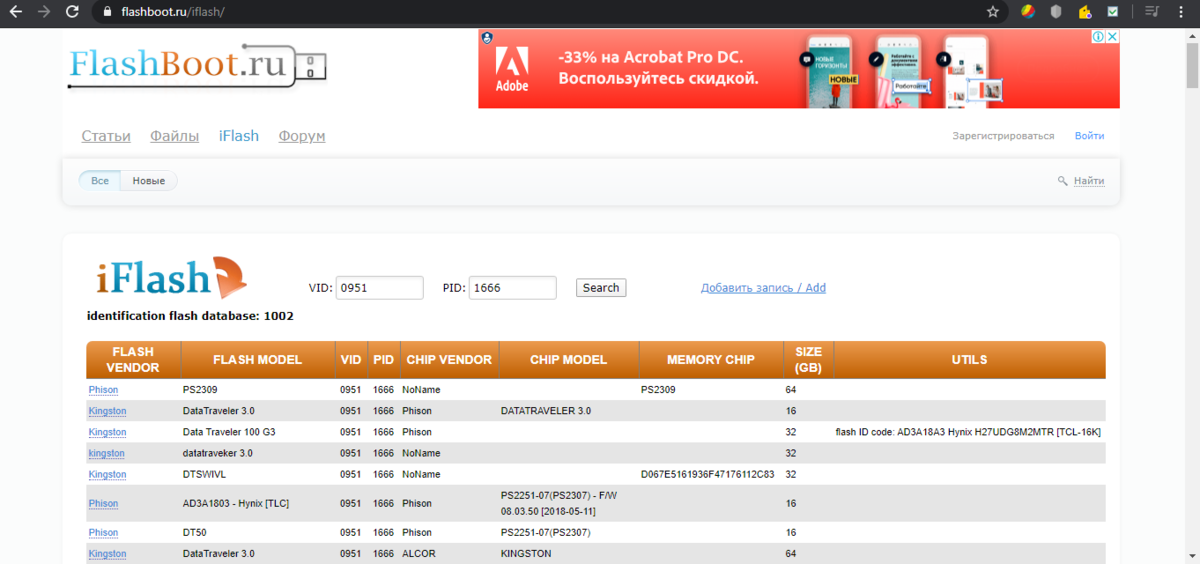Open the colorful round extension icon
Viewport: 1200px width, 564px height.
[x=1027, y=12]
